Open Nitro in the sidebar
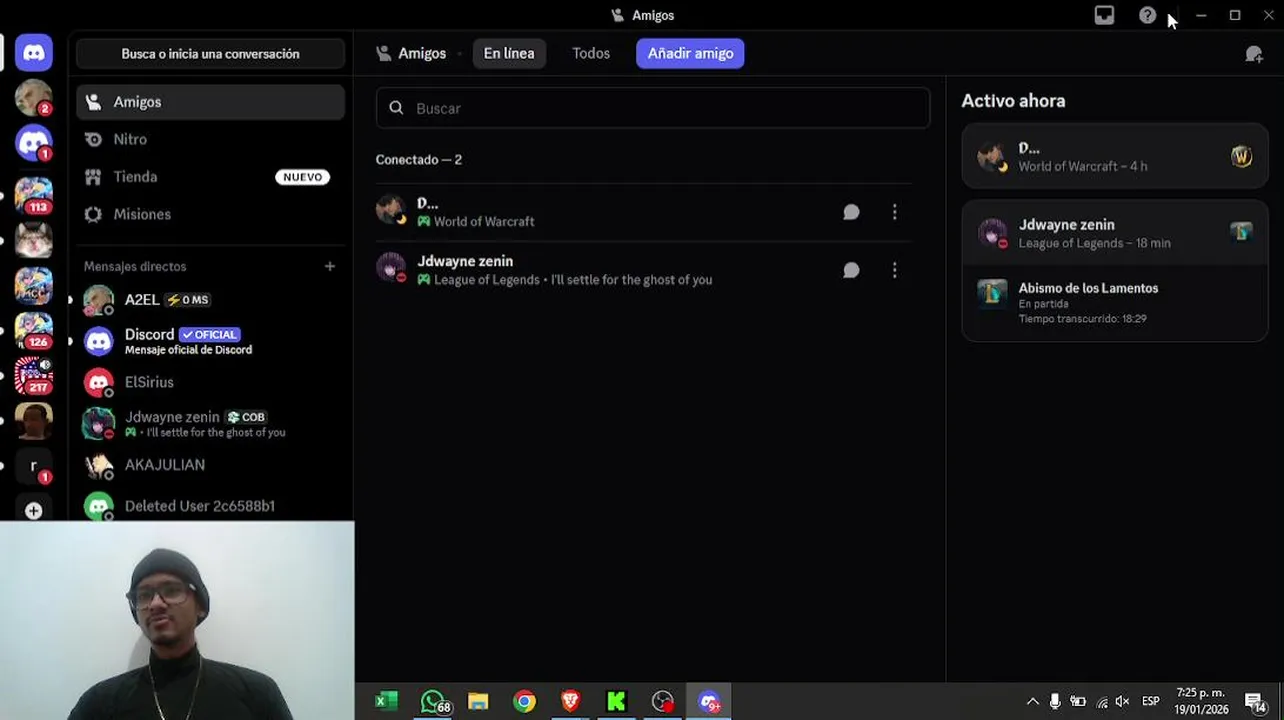 210,139
